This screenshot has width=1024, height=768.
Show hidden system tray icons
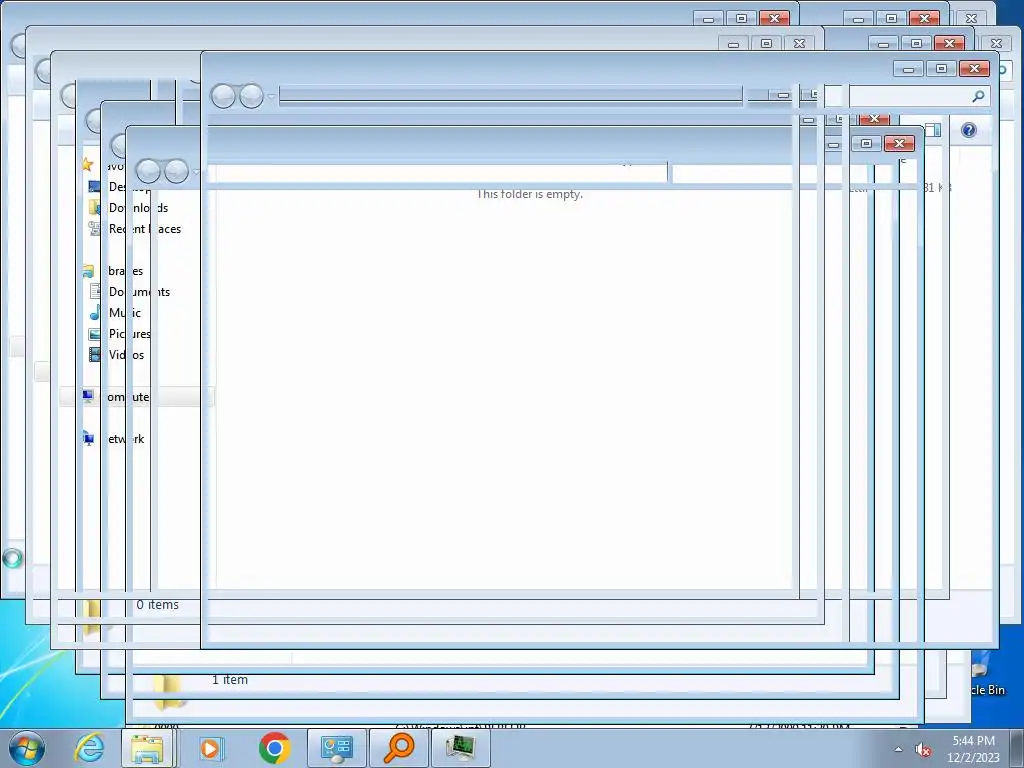(x=899, y=749)
